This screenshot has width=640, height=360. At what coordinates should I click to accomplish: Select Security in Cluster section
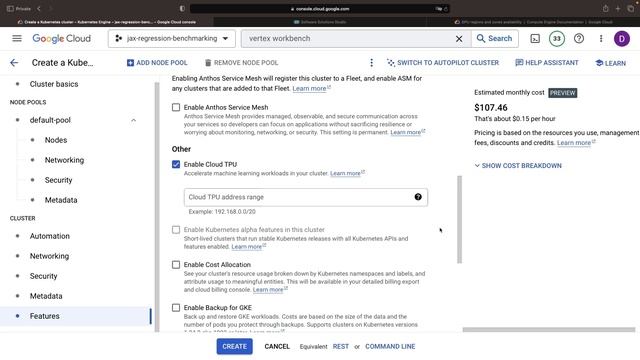(43, 276)
